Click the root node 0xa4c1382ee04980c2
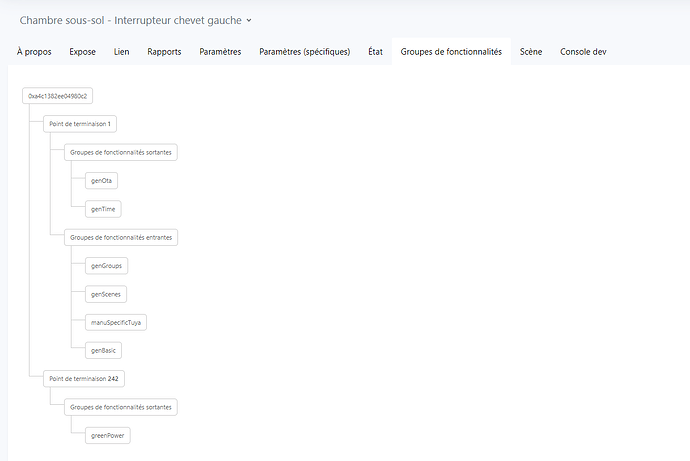The image size is (690, 461). tap(58, 96)
